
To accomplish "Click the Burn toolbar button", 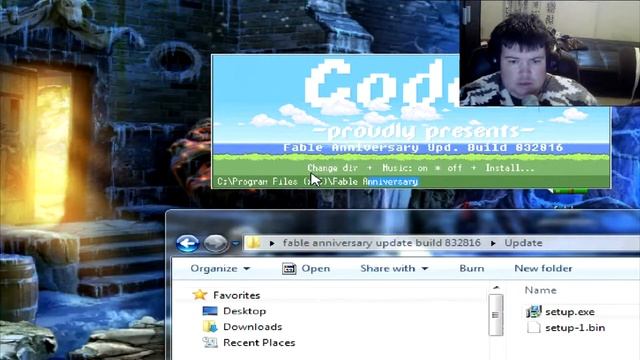I will (x=471, y=269).
